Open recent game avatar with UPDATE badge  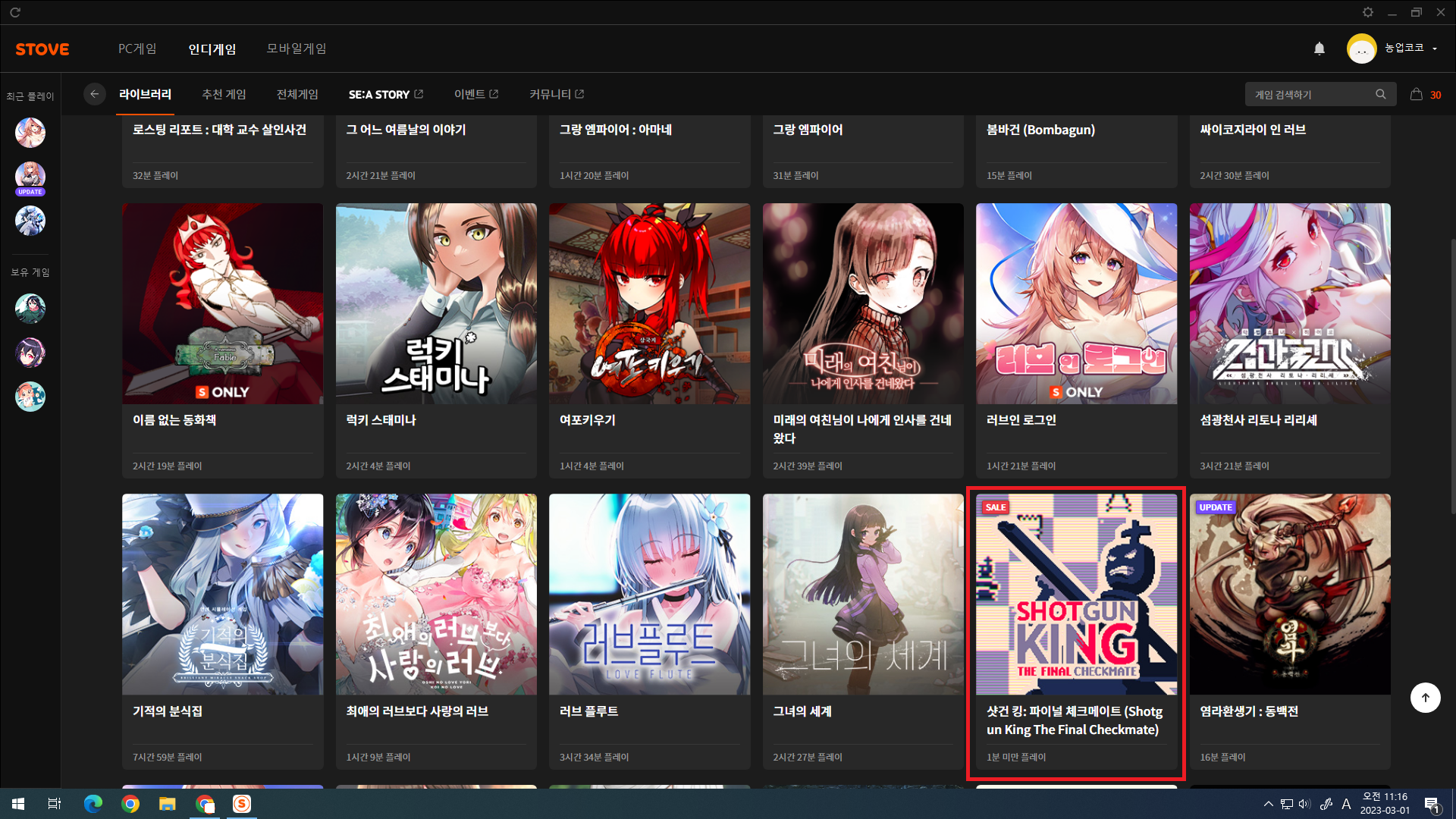[30, 177]
